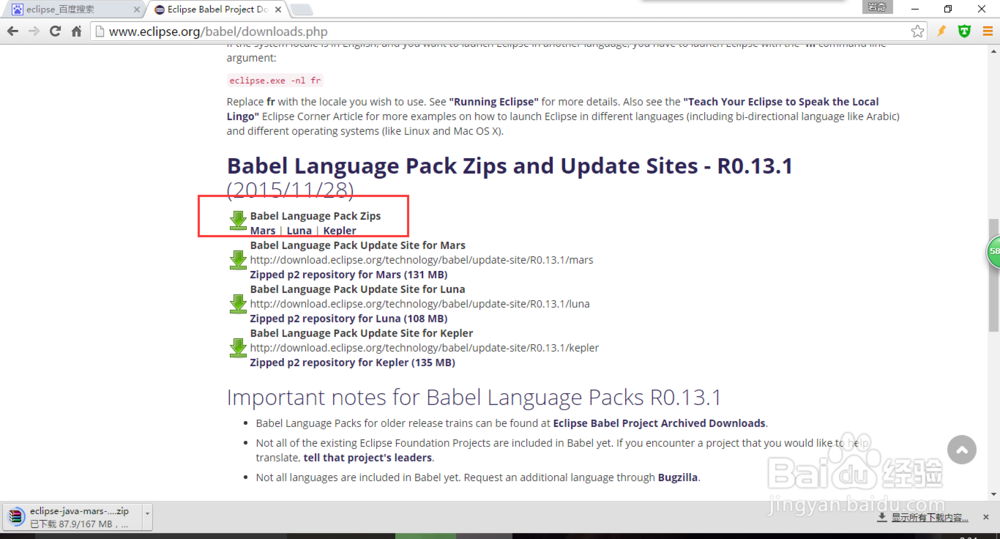Click the round back-to-top arrow button

962,450
